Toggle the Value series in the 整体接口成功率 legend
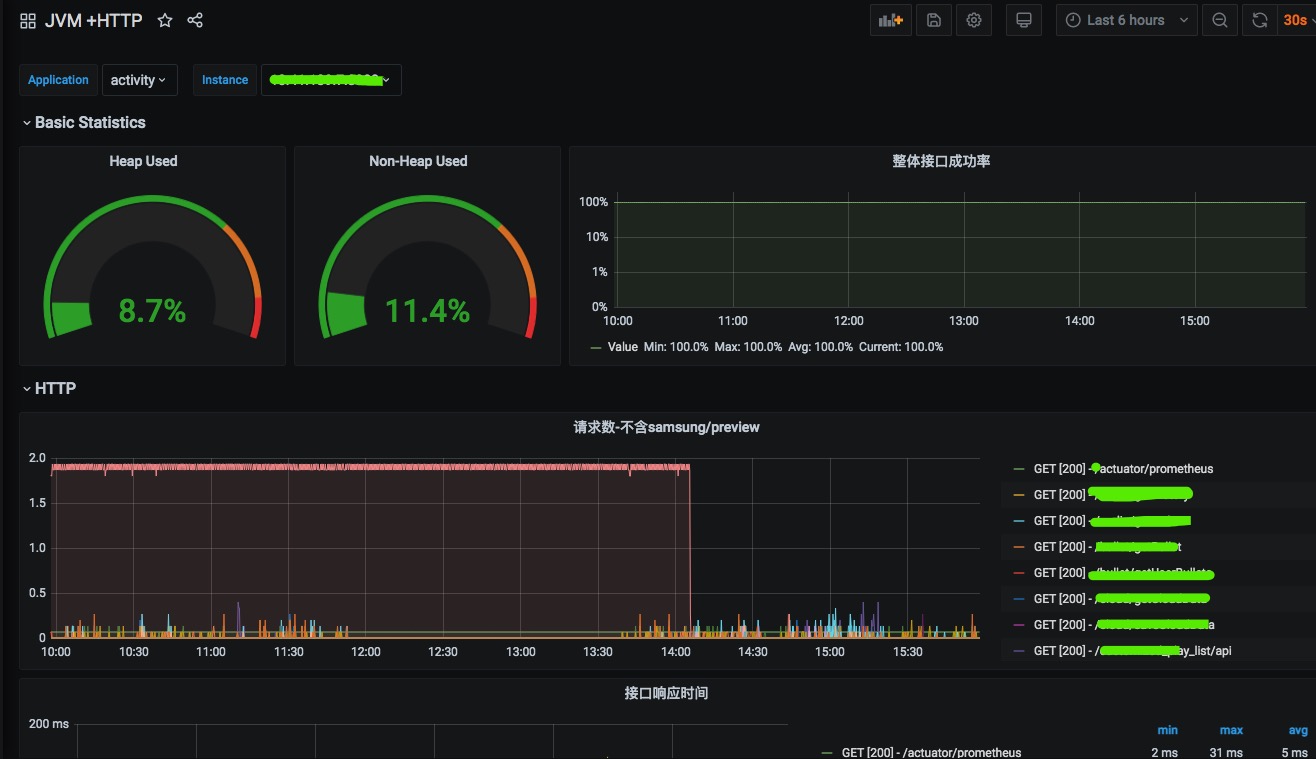Viewport: 1316px width, 759px height. tap(622, 347)
